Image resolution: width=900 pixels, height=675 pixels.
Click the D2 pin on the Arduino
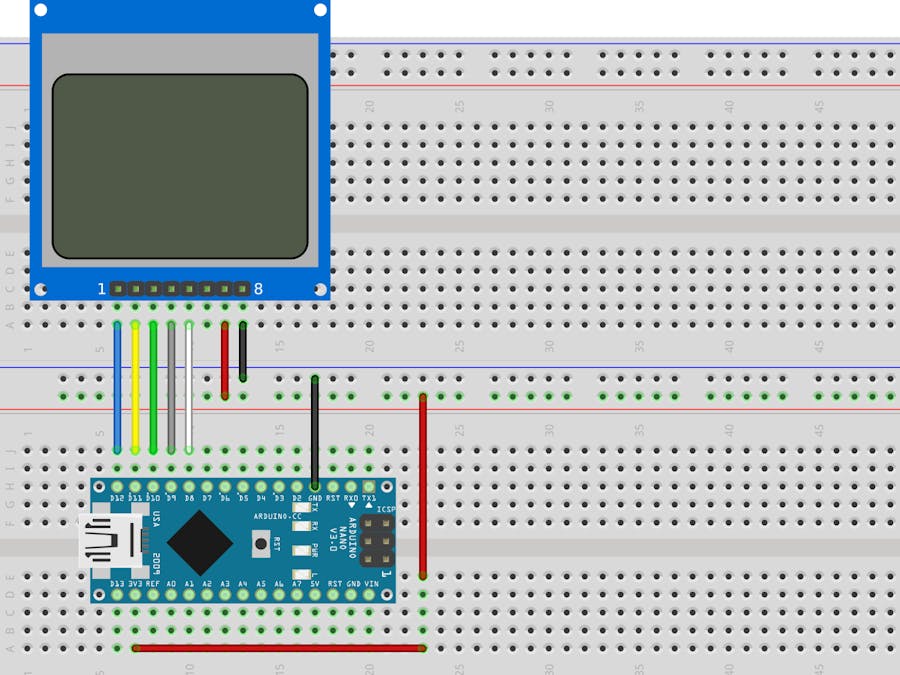point(297,487)
